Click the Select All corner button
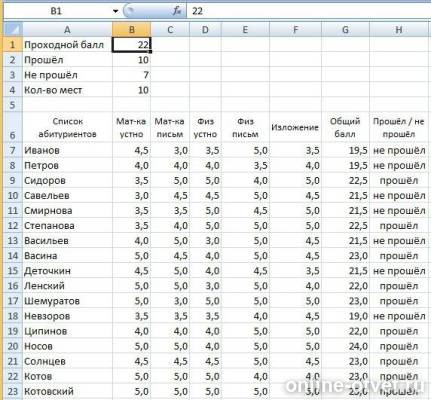The width and height of the screenshot is (431, 400). tap(13, 30)
